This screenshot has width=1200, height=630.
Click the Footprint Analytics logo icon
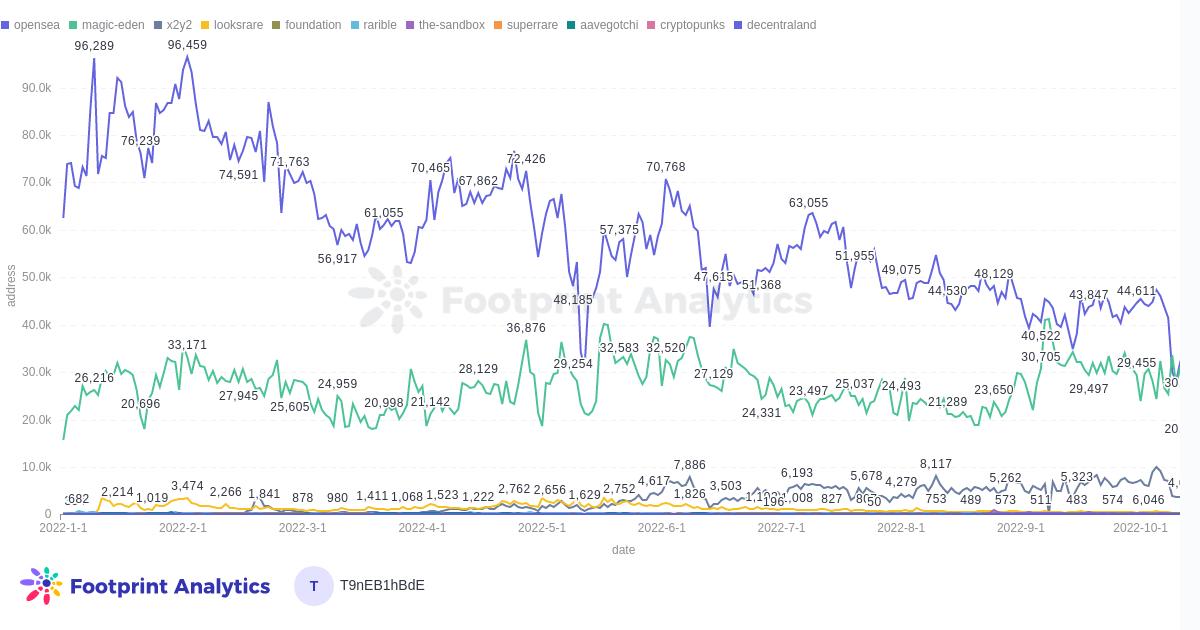point(41,586)
